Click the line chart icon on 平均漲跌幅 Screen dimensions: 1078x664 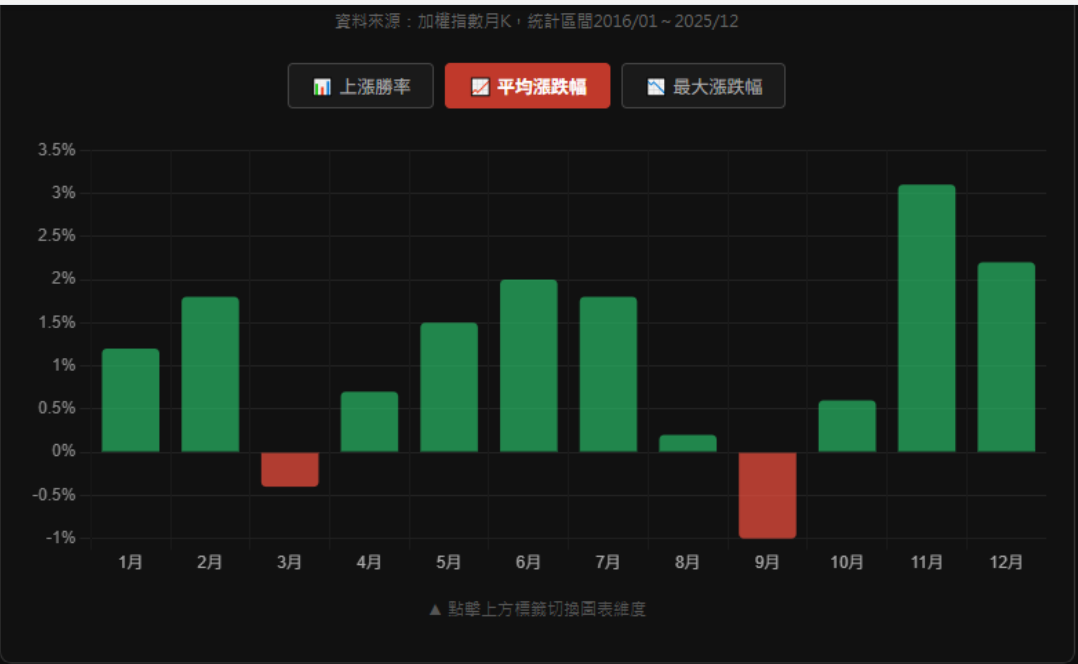pos(480,87)
